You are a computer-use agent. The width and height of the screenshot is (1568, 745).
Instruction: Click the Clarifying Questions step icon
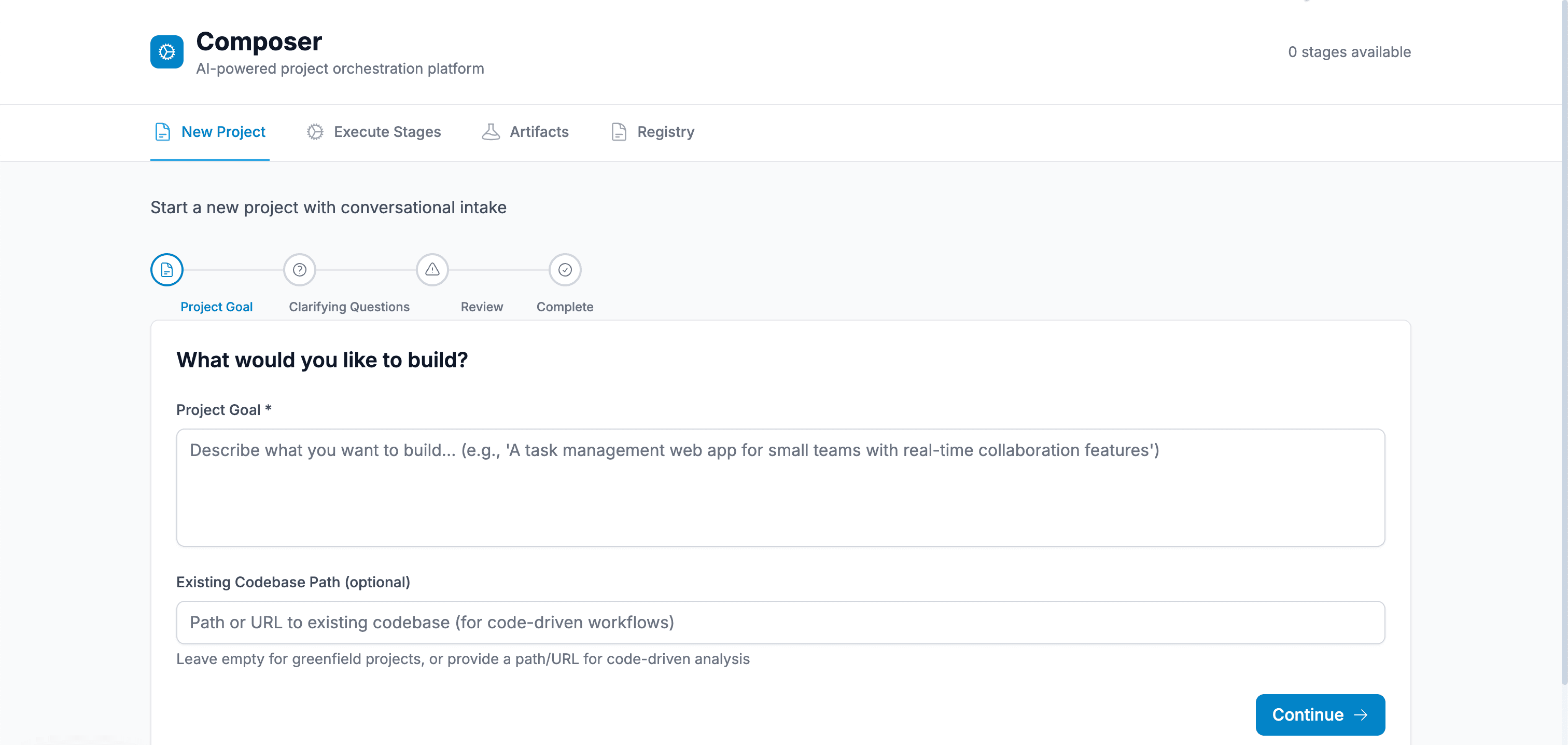tap(299, 269)
